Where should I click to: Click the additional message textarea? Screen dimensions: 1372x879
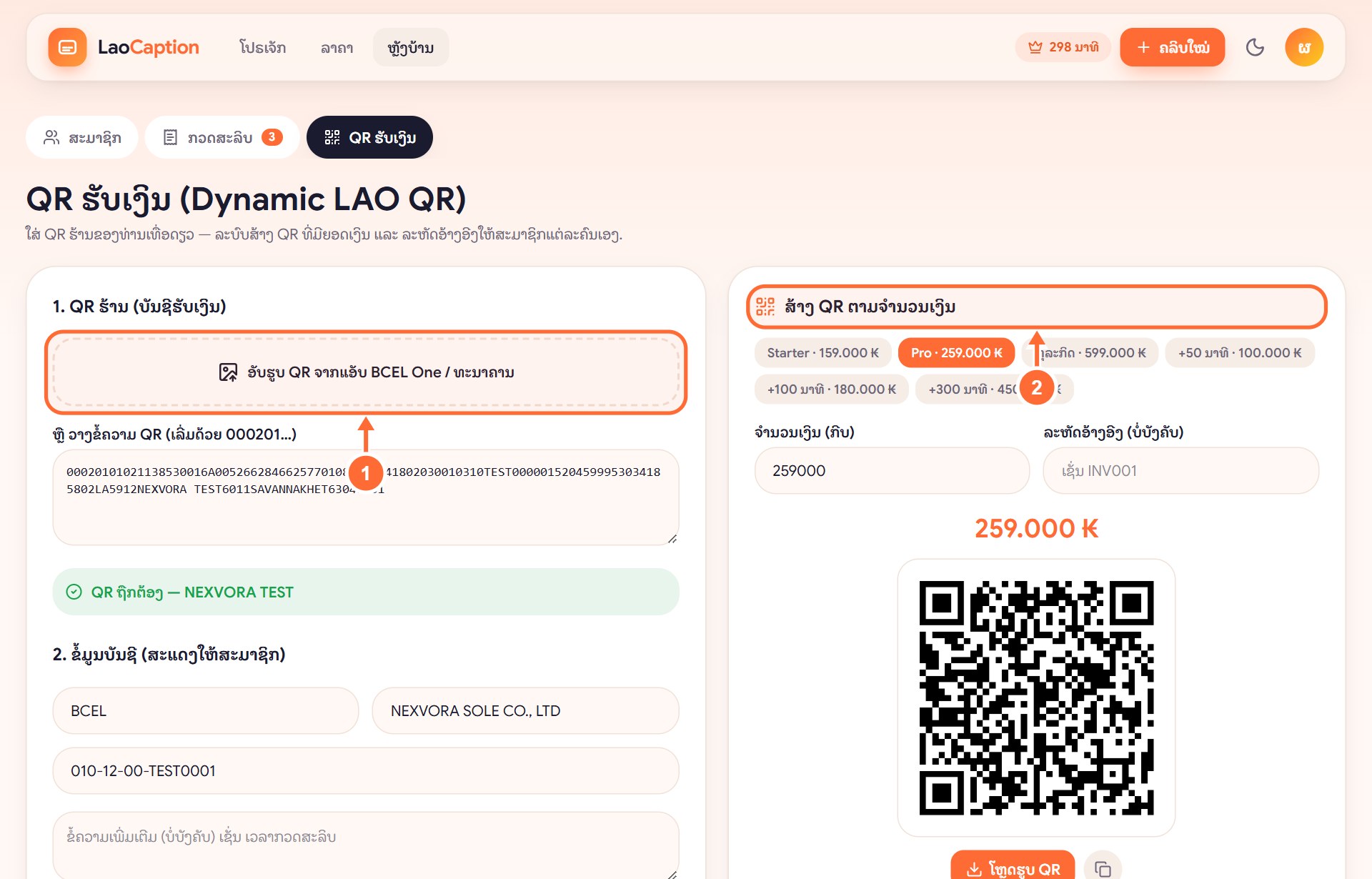(366, 845)
